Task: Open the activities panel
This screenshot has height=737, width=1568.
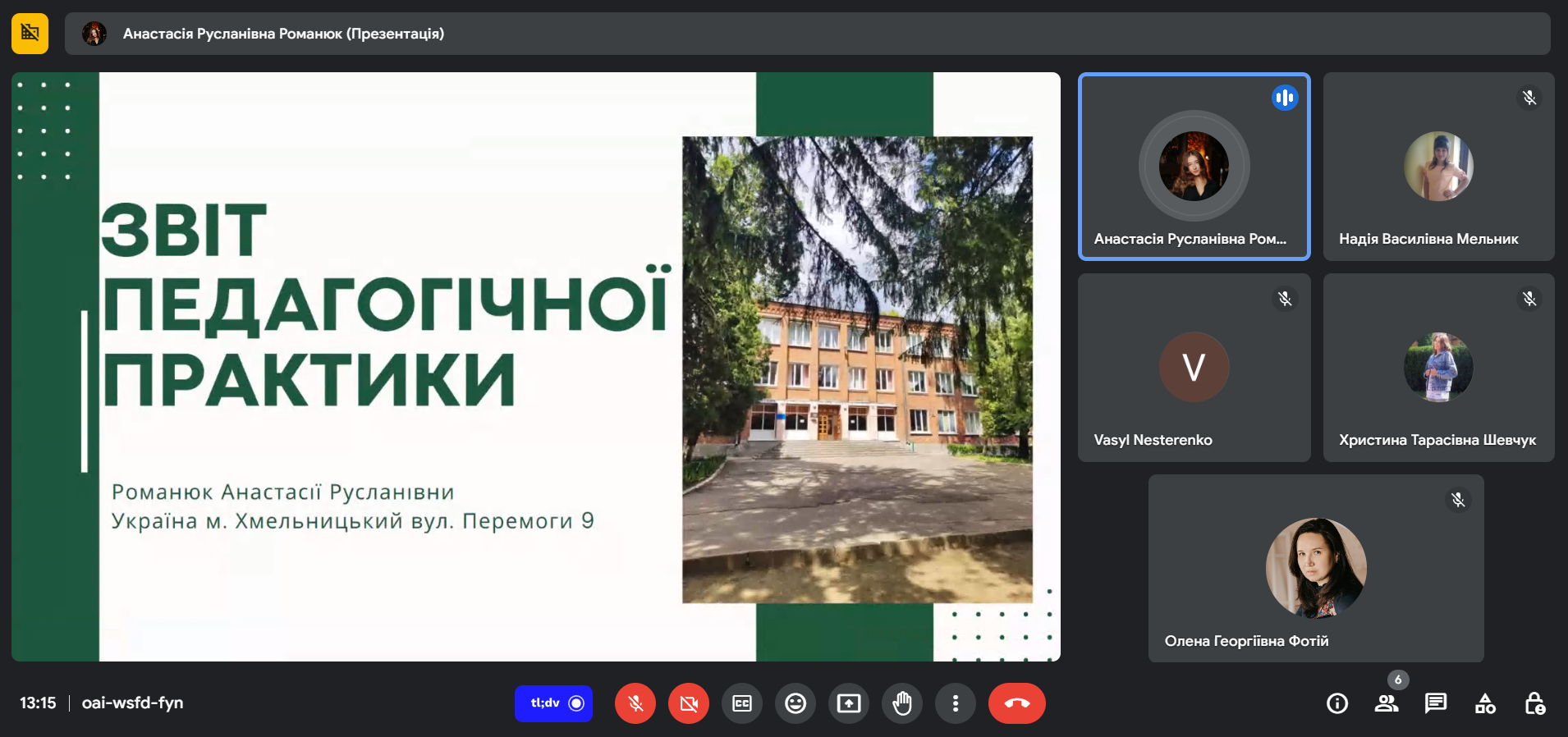Action: tap(1485, 703)
